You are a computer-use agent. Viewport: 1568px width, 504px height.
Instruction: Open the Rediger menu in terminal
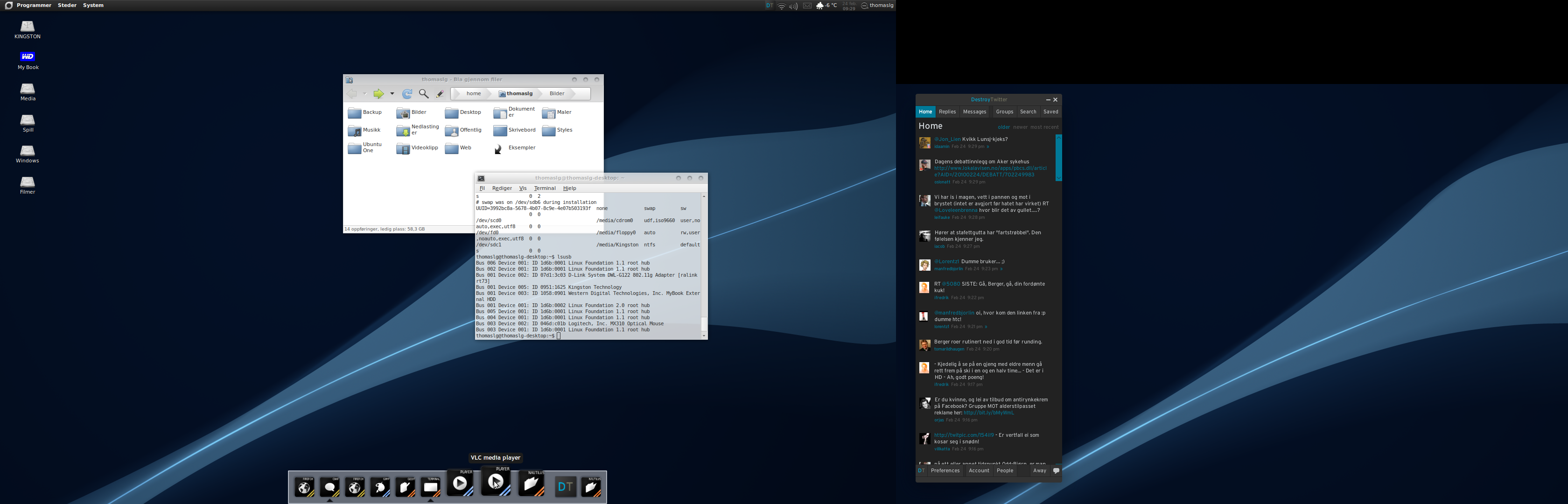pos(502,188)
